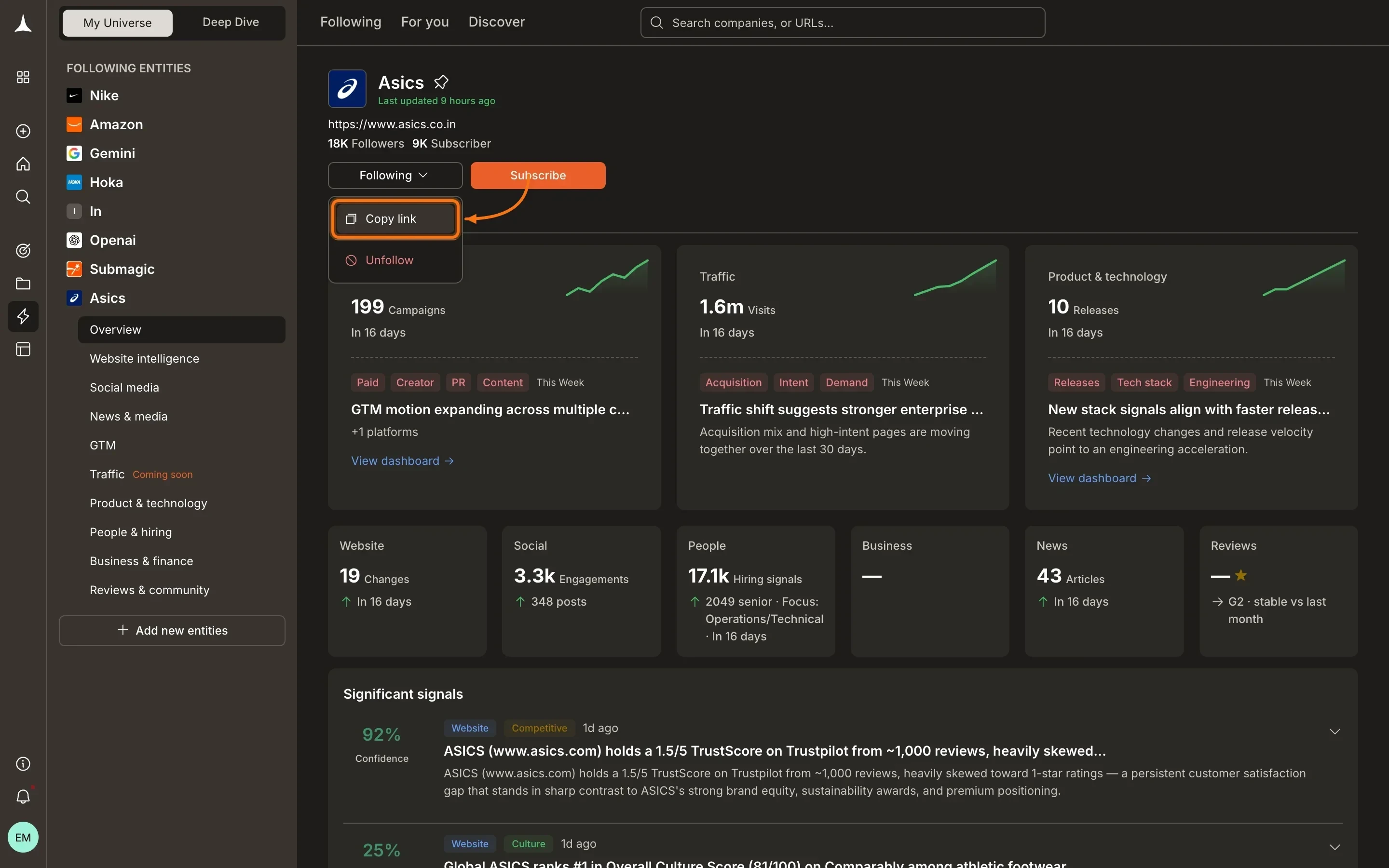Open Website intelligence section
1389x868 pixels.
[145, 359]
